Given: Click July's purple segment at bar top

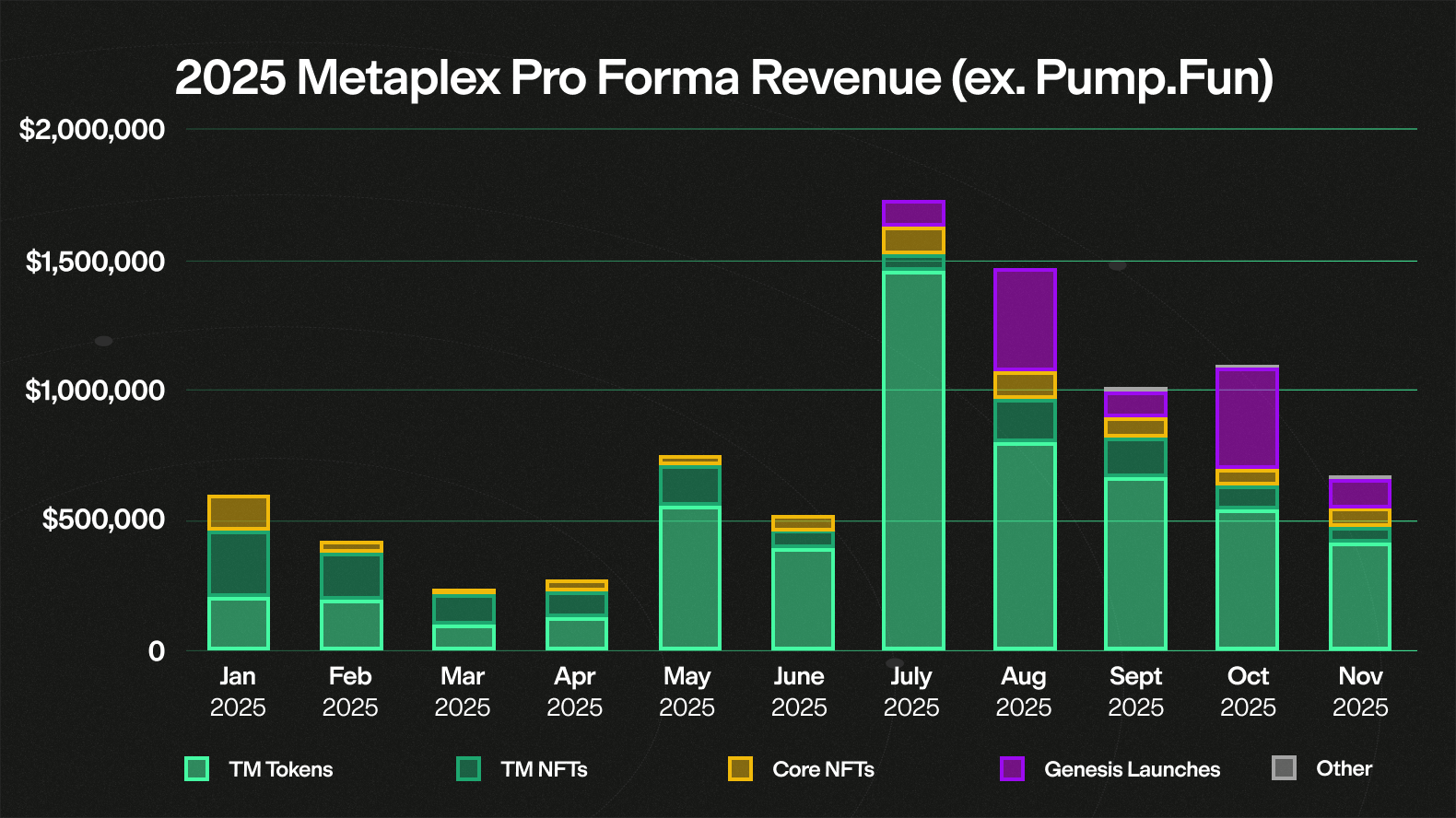Looking at the screenshot, I should click(x=913, y=213).
